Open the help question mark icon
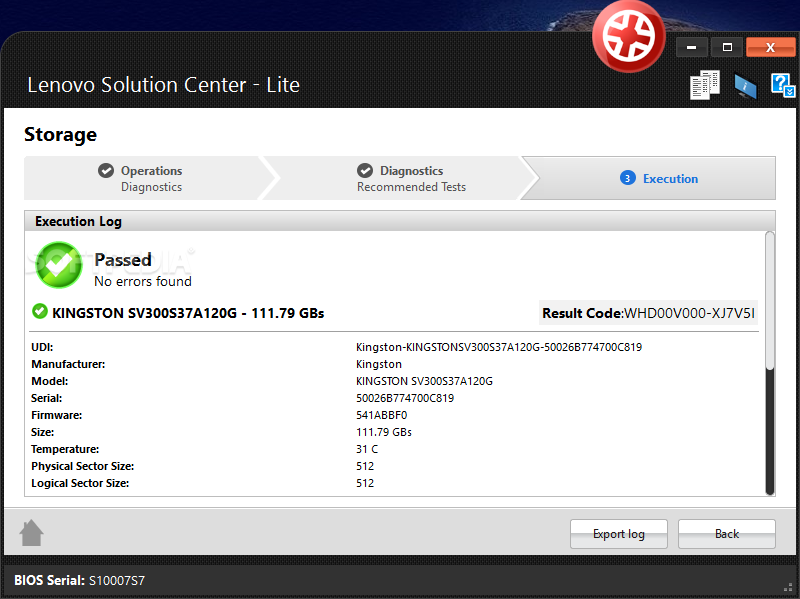800x599 pixels. 783,85
